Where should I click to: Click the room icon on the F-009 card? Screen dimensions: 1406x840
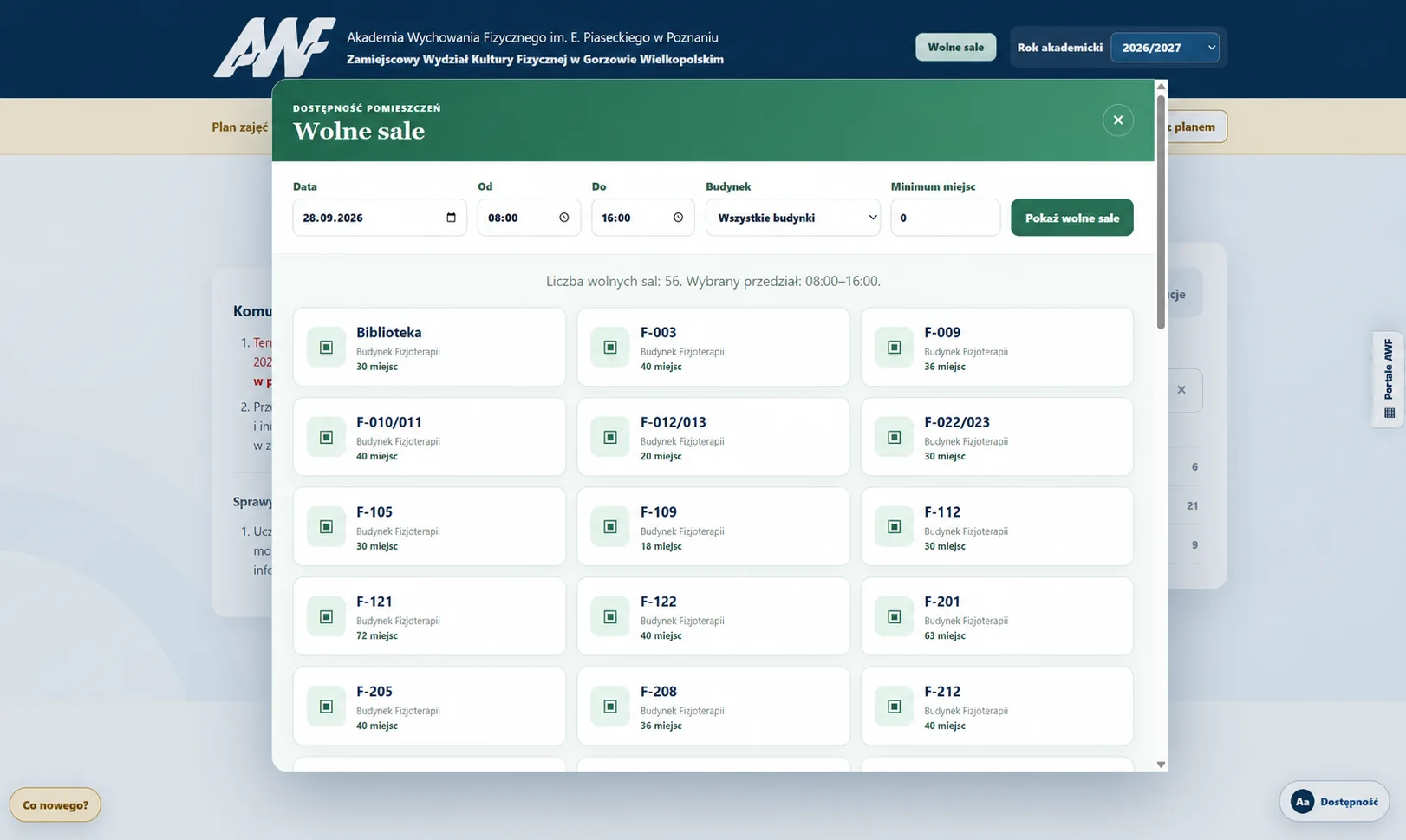click(894, 347)
